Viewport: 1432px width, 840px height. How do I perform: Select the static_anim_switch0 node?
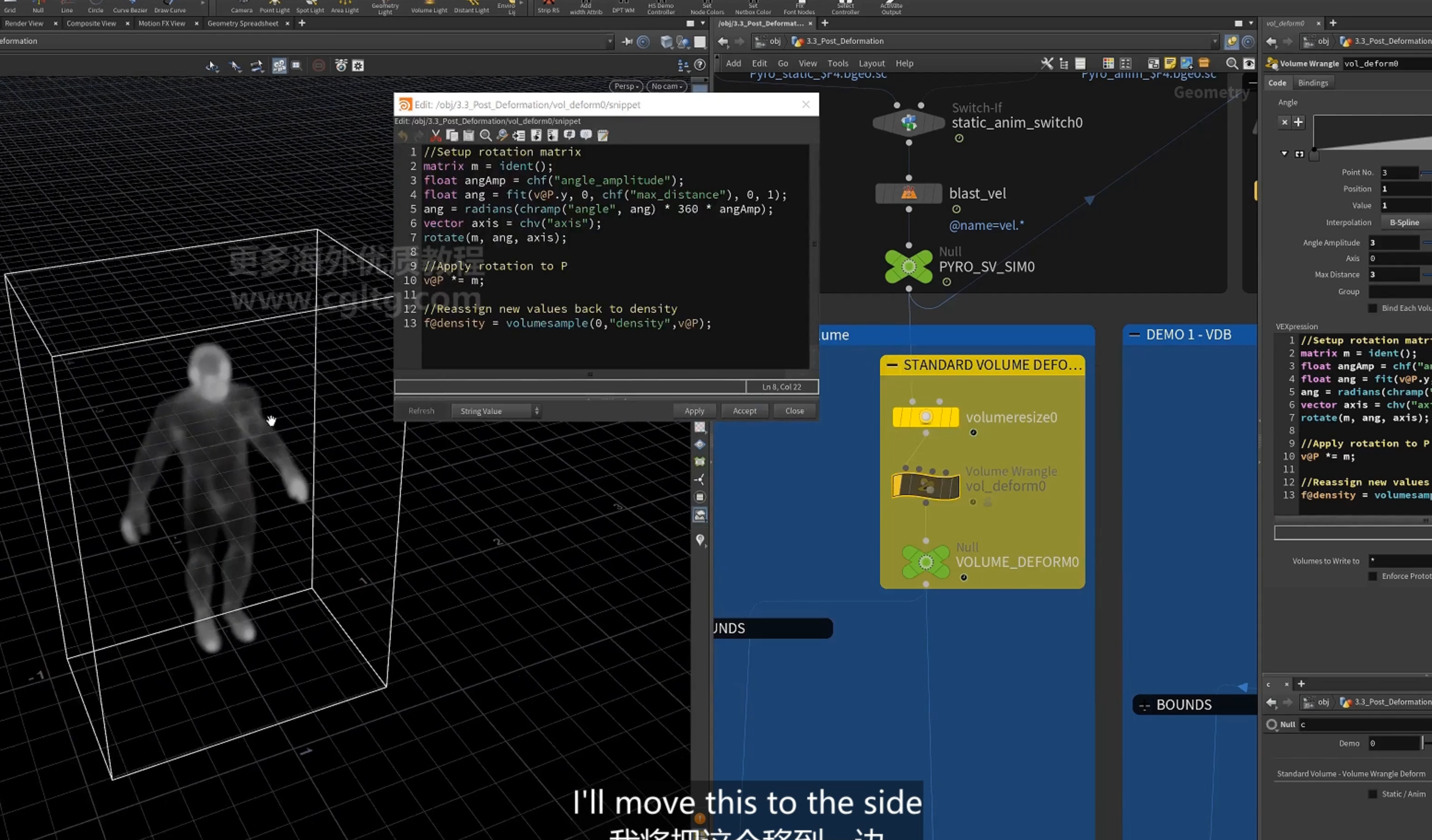(909, 122)
